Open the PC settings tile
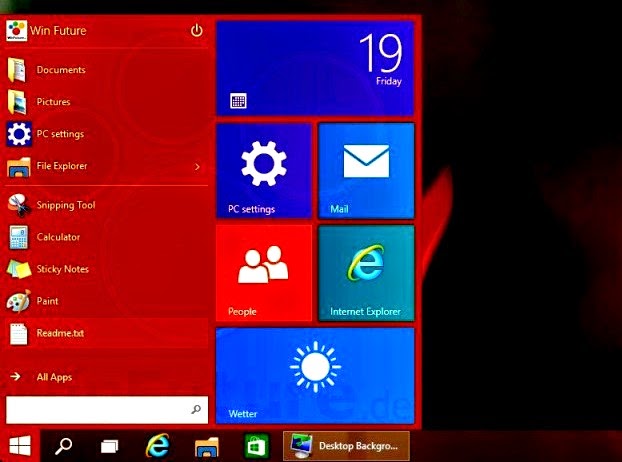622x462 pixels. click(264, 171)
